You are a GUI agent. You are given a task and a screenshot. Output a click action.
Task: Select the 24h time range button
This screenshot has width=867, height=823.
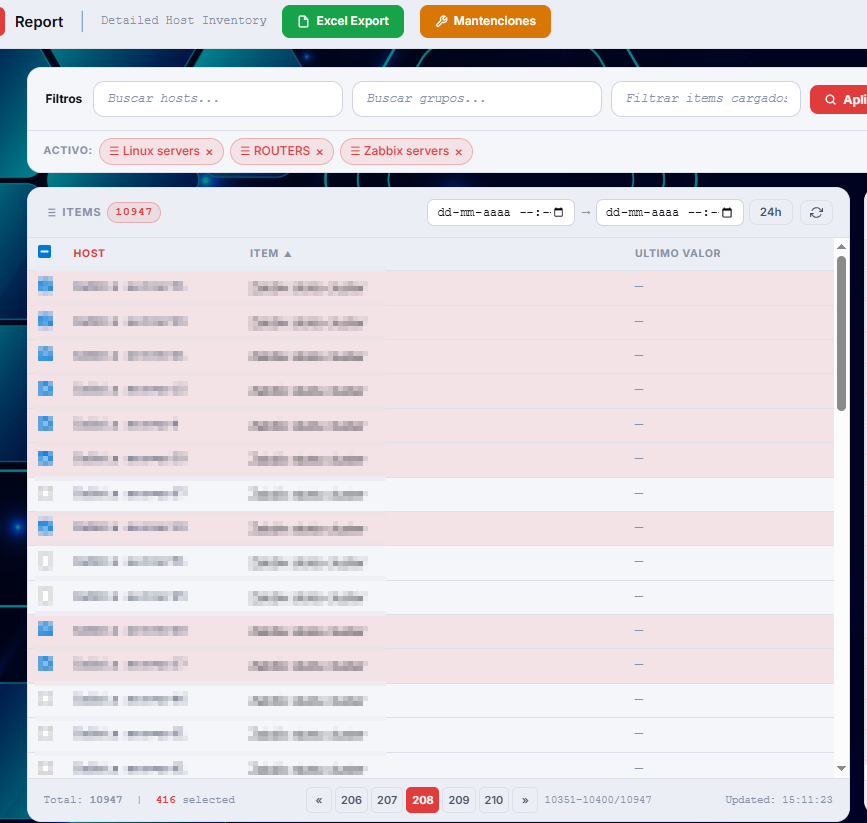click(x=770, y=212)
